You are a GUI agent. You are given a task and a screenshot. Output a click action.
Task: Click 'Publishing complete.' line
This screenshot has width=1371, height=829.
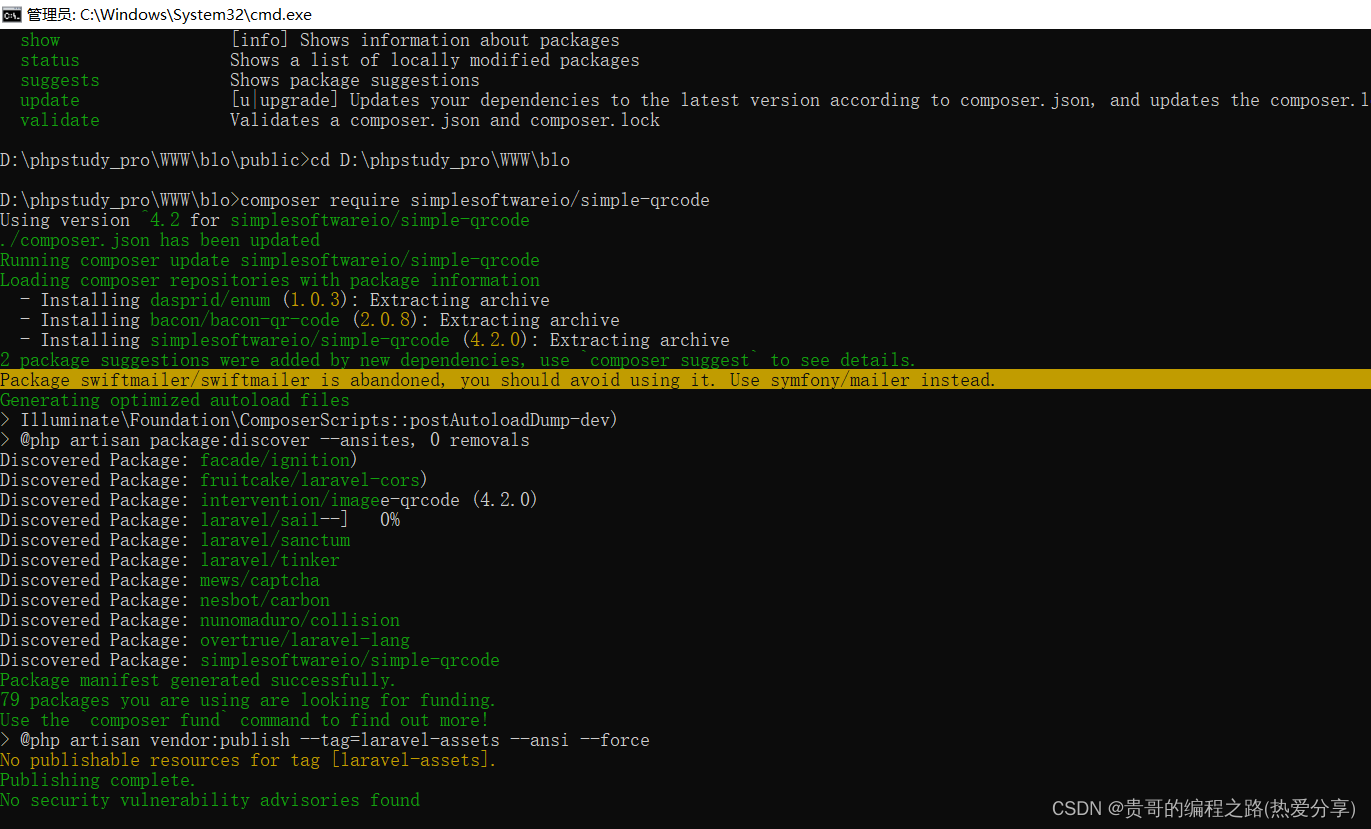pyautogui.click(x=99, y=780)
